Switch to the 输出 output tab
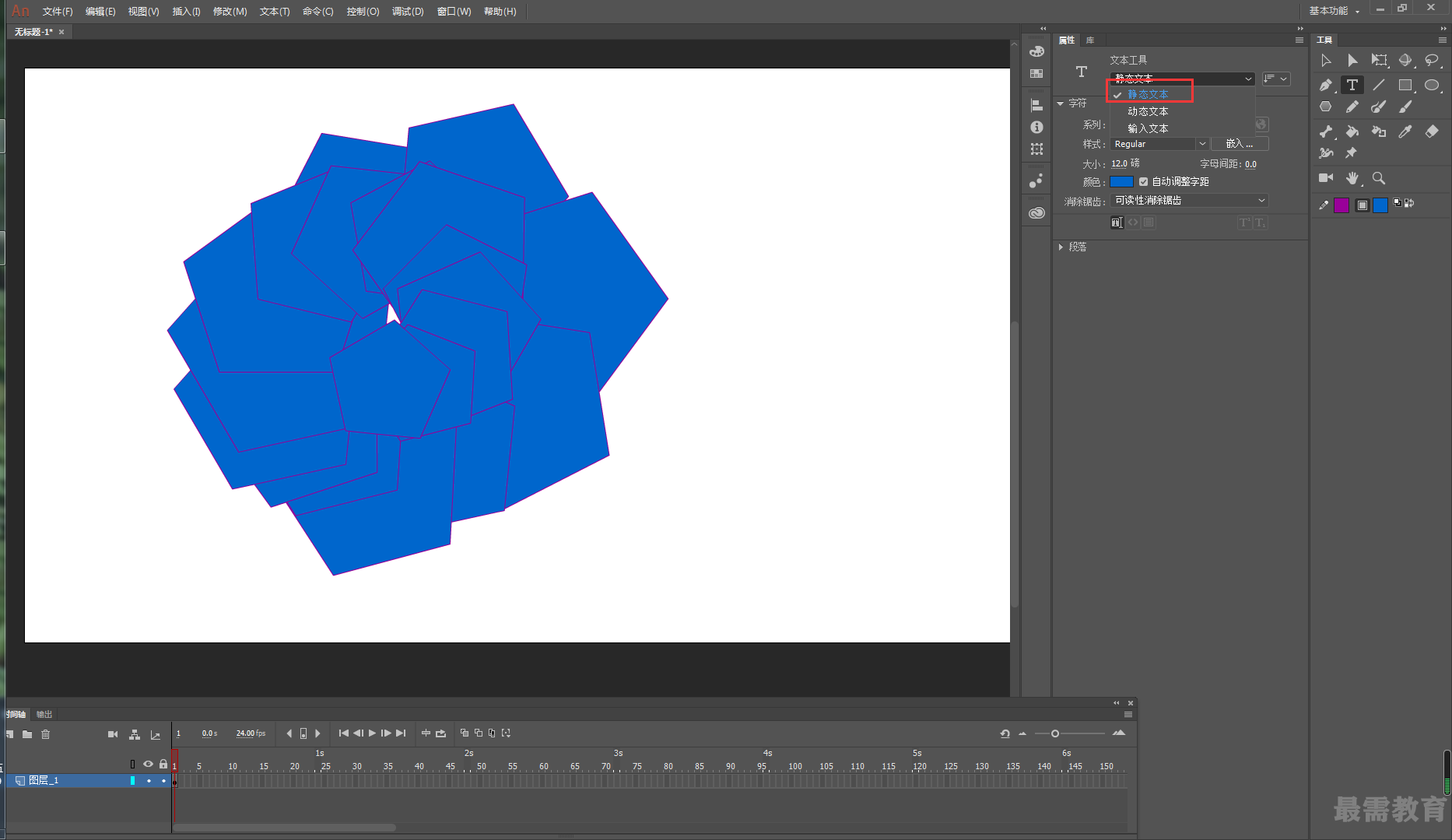Screen dimensions: 1452x840 coord(44,714)
